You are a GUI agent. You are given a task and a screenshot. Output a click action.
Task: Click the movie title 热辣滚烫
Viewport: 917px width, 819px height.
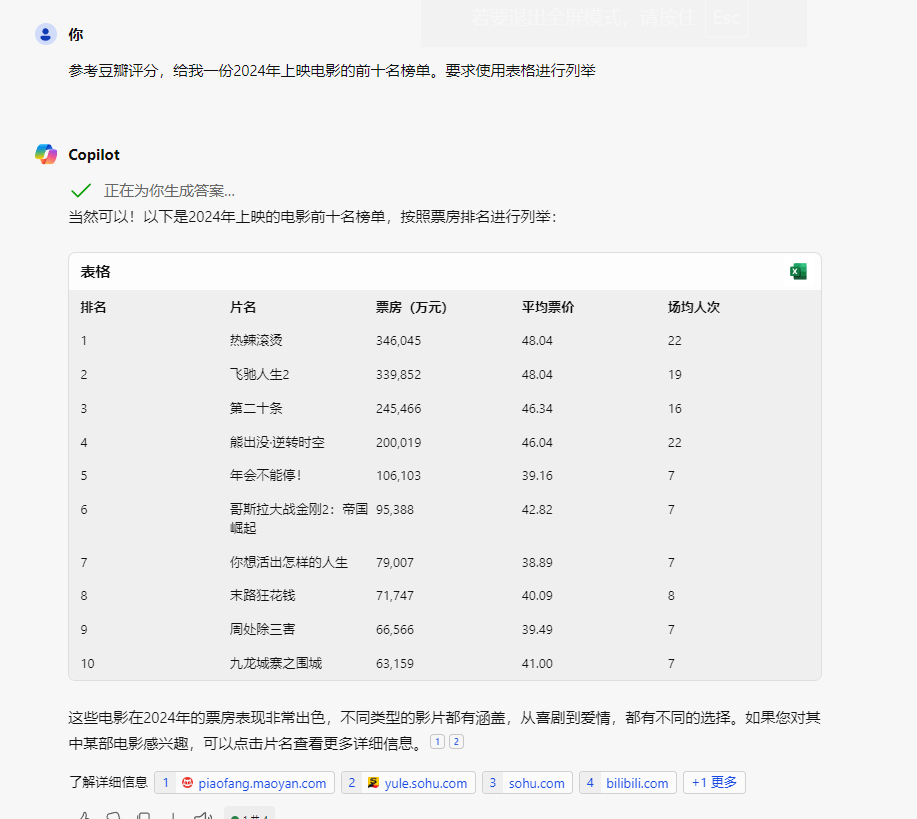pos(256,340)
